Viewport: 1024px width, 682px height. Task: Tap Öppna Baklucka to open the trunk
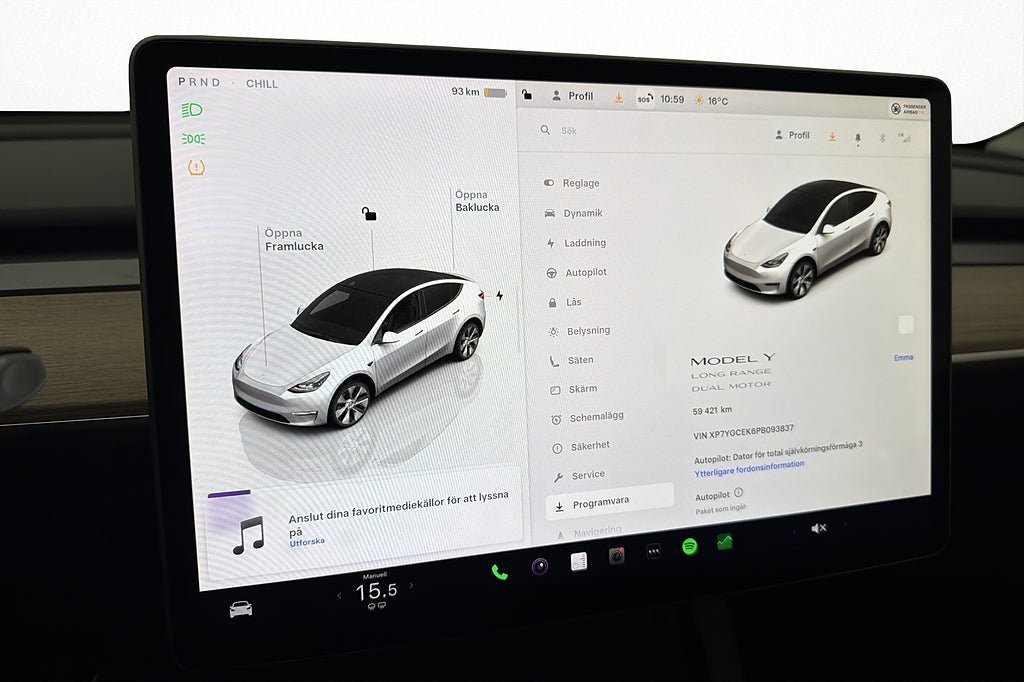coord(477,201)
